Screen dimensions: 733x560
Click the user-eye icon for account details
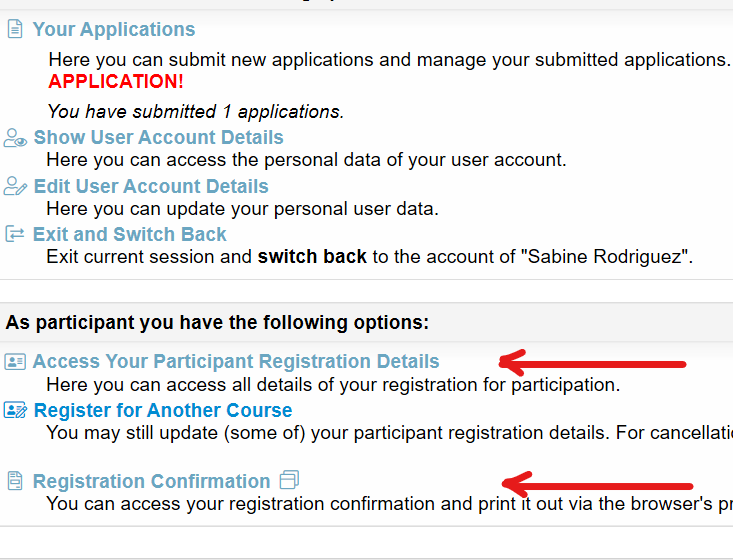[15, 138]
